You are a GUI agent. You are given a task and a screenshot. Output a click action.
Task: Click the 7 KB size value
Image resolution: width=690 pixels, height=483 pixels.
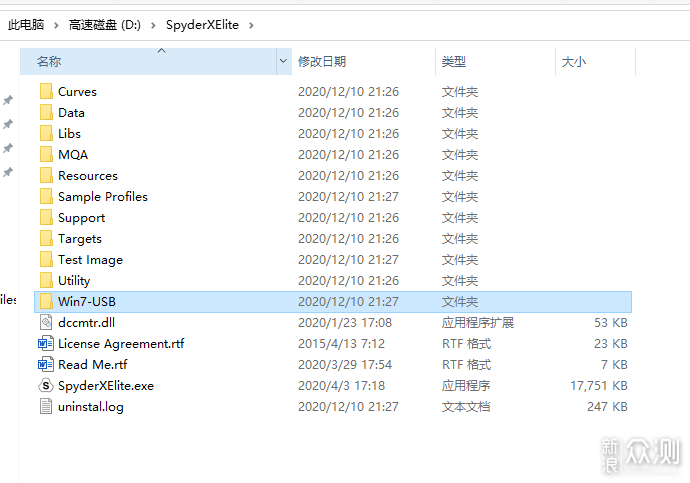614,365
